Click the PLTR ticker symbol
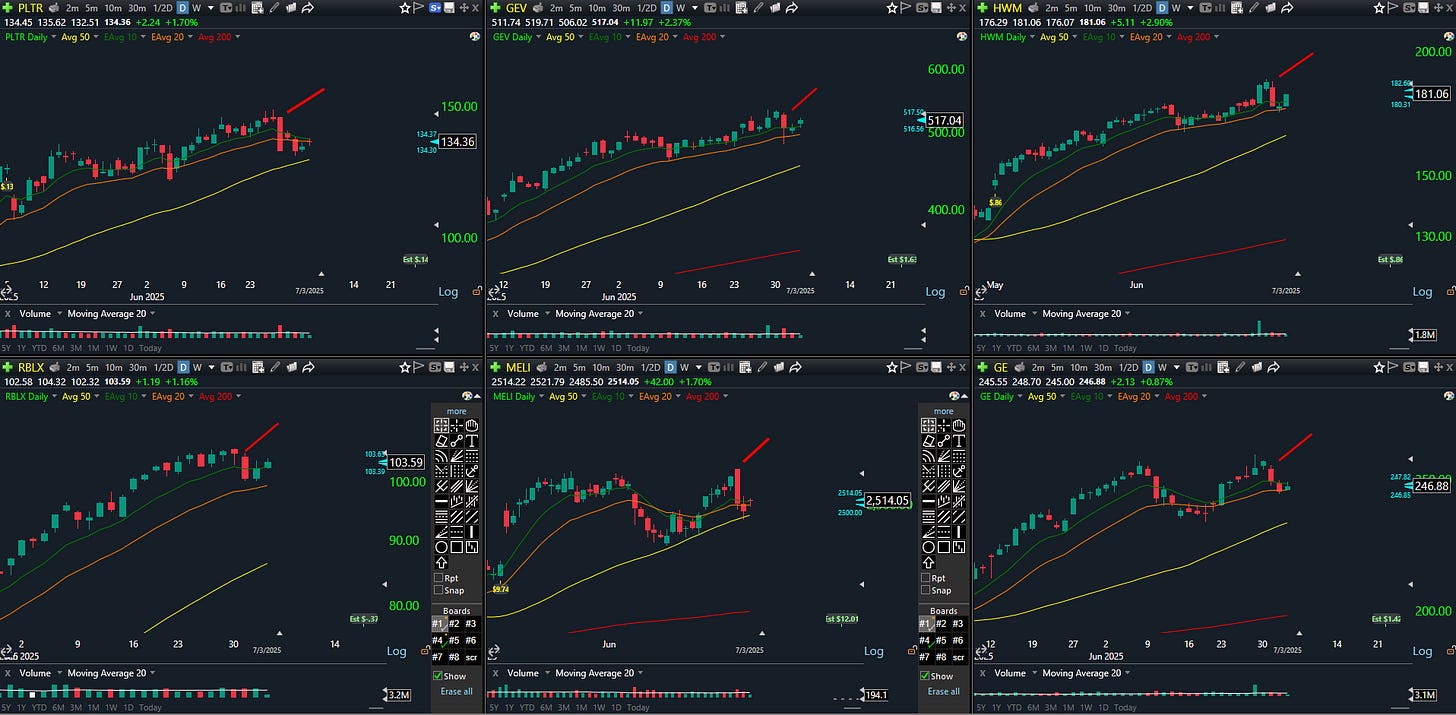 [x=31, y=8]
